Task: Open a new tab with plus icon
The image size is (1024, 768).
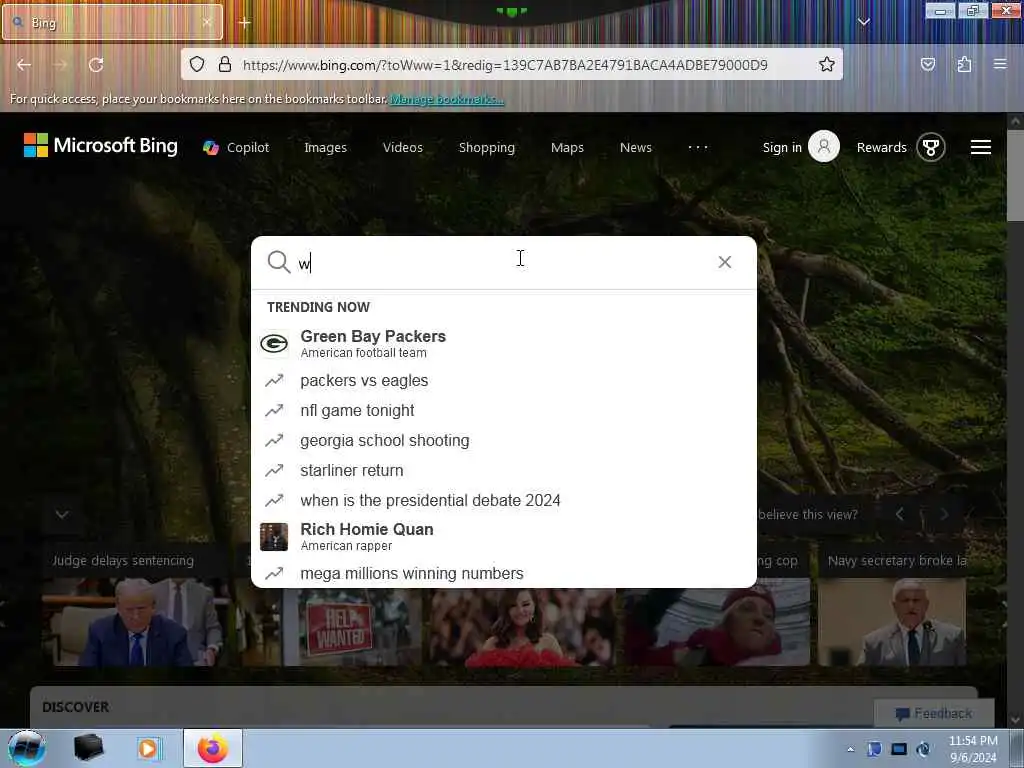Action: (244, 23)
